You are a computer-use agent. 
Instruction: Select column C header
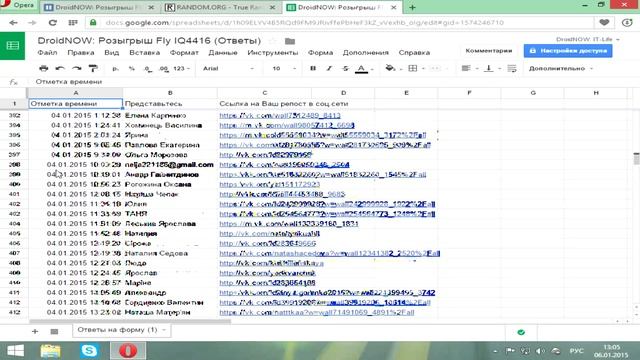tap(264, 93)
